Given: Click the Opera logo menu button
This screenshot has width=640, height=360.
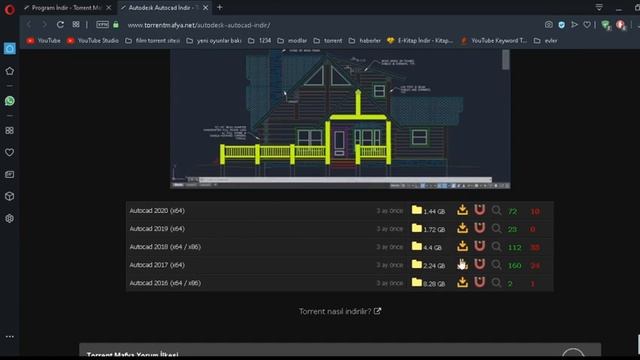Looking at the screenshot, I should pyautogui.click(x=9, y=9).
